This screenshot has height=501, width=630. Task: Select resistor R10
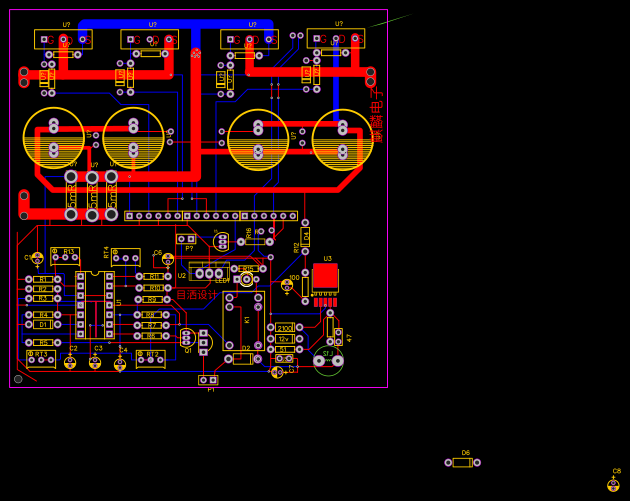click(x=153, y=288)
